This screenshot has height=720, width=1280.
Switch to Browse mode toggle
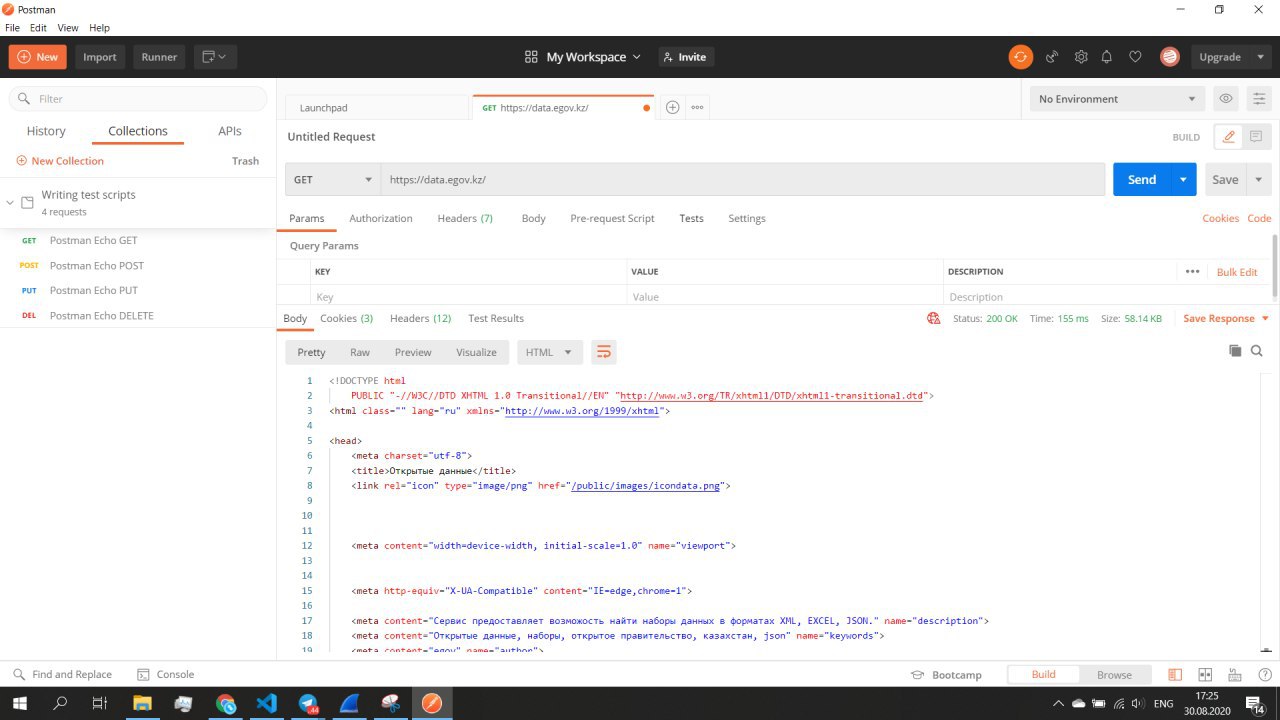(1114, 675)
